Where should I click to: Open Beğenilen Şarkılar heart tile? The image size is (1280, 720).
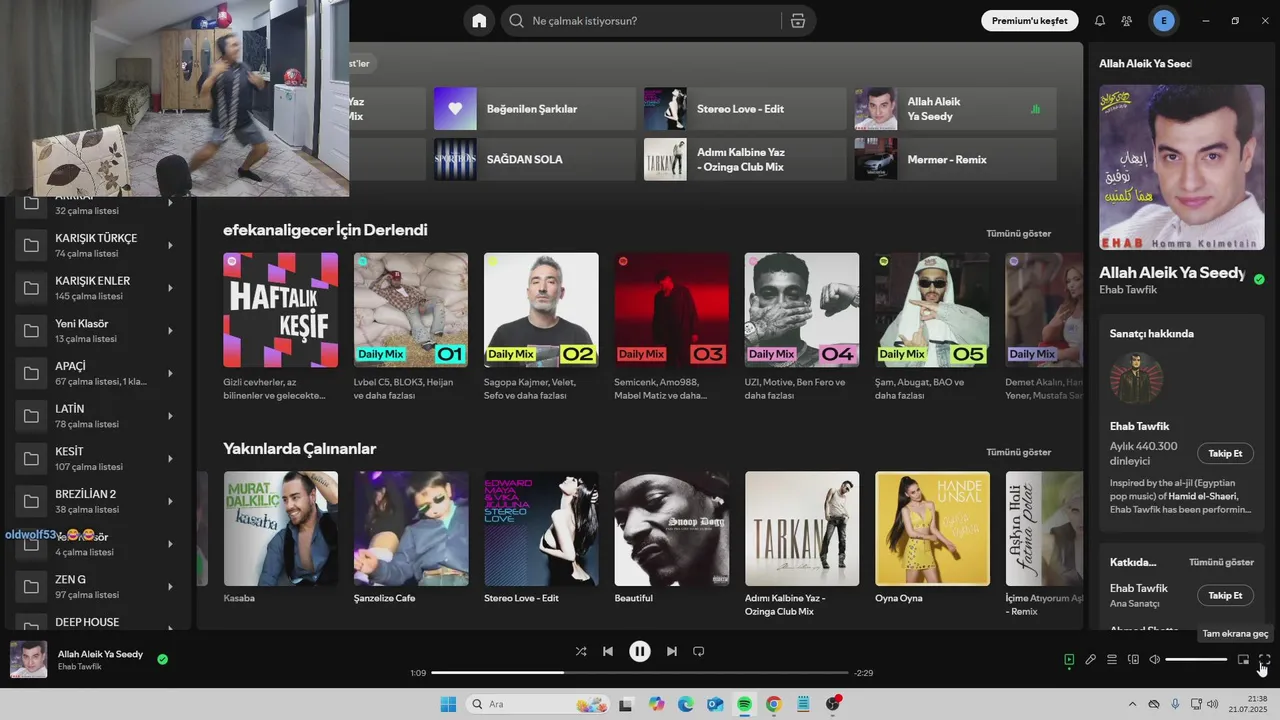pyautogui.click(x=535, y=109)
